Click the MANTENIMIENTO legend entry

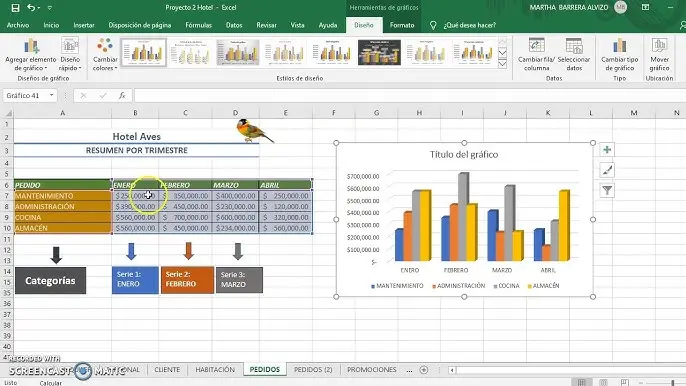397,286
